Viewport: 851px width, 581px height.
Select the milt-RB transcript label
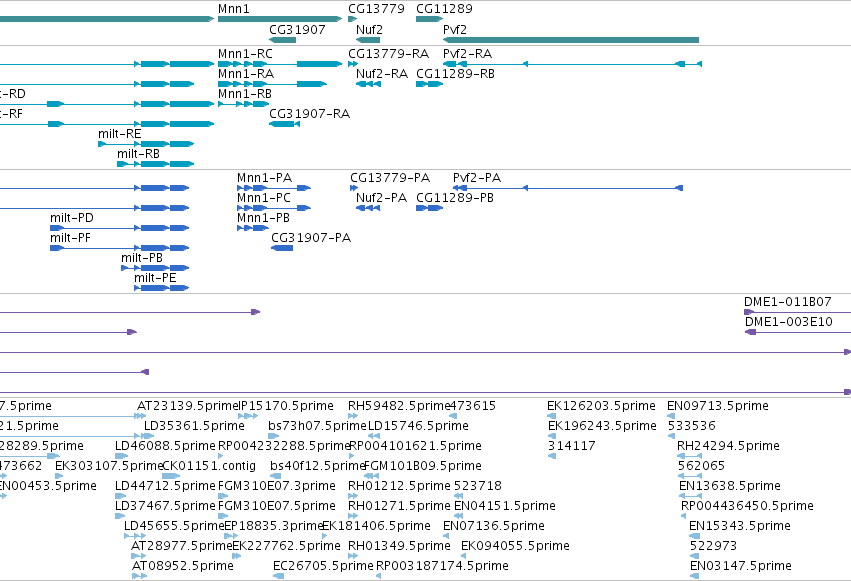tap(138, 154)
